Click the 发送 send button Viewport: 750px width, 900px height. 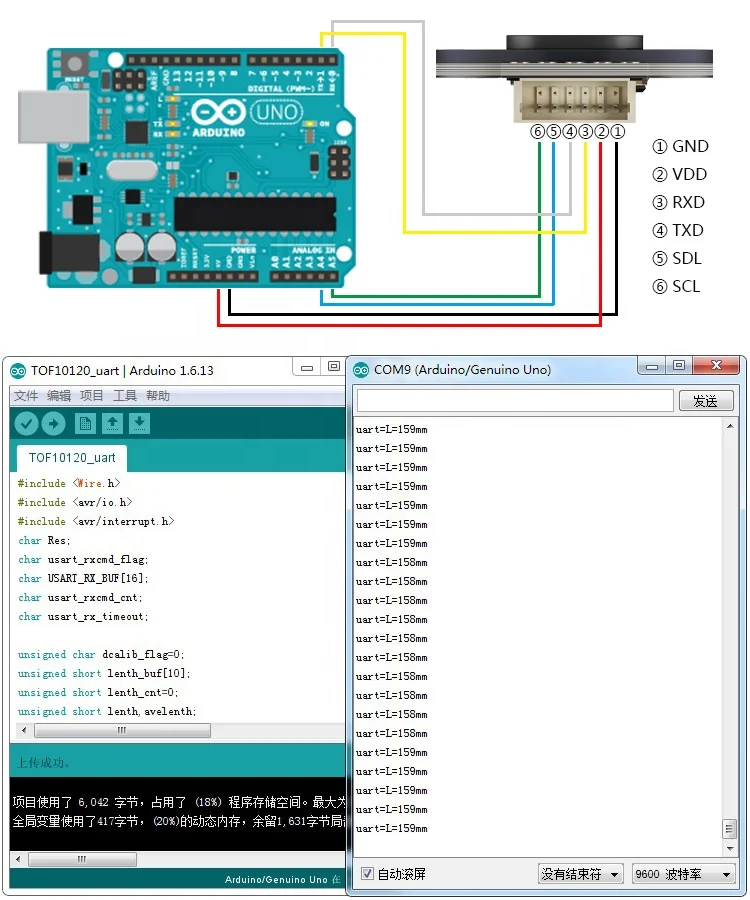(705, 401)
